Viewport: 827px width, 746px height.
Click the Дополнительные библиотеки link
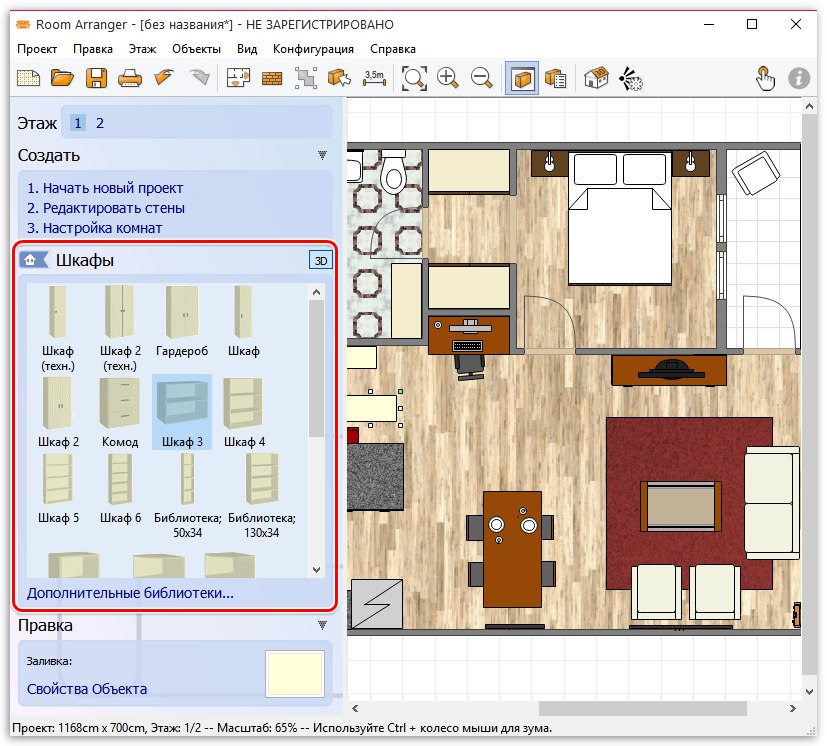click(x=130, y=593)
